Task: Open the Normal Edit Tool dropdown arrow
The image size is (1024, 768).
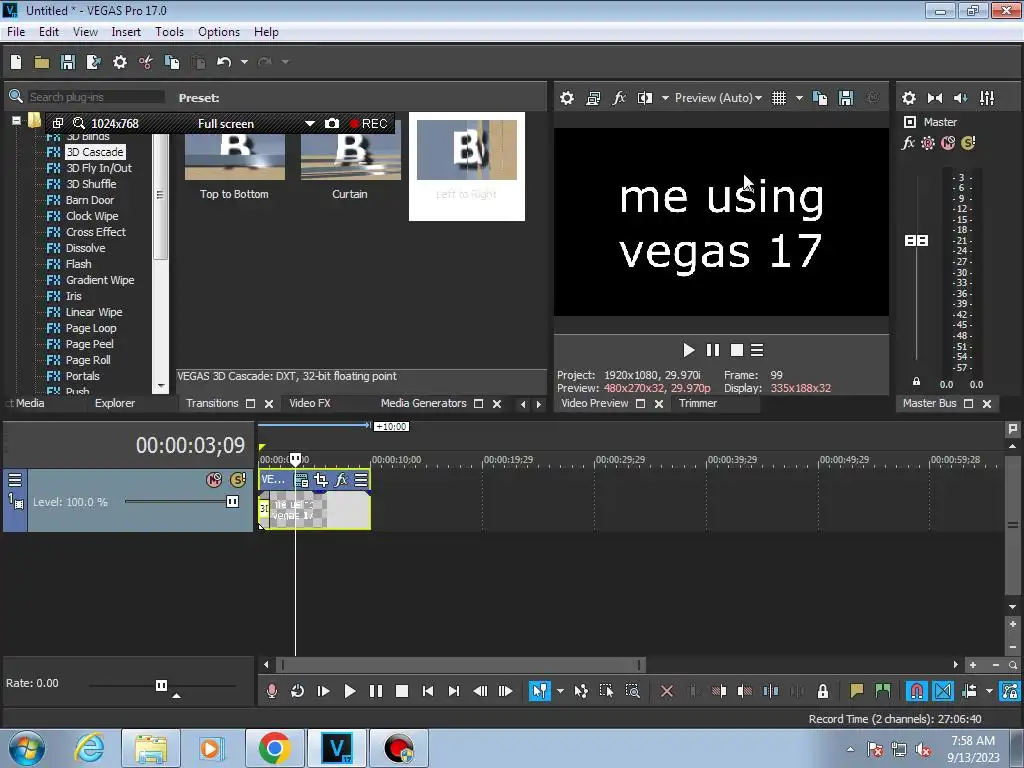Action: pyautogui.click(x=560, y=691)
